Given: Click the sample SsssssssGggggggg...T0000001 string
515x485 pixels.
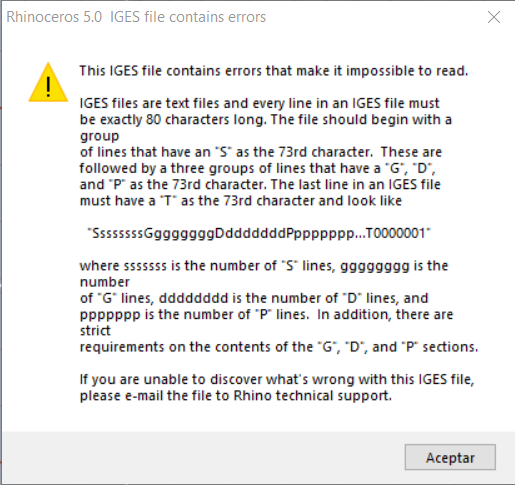Looking at the screenshot, I should point(259,233).
